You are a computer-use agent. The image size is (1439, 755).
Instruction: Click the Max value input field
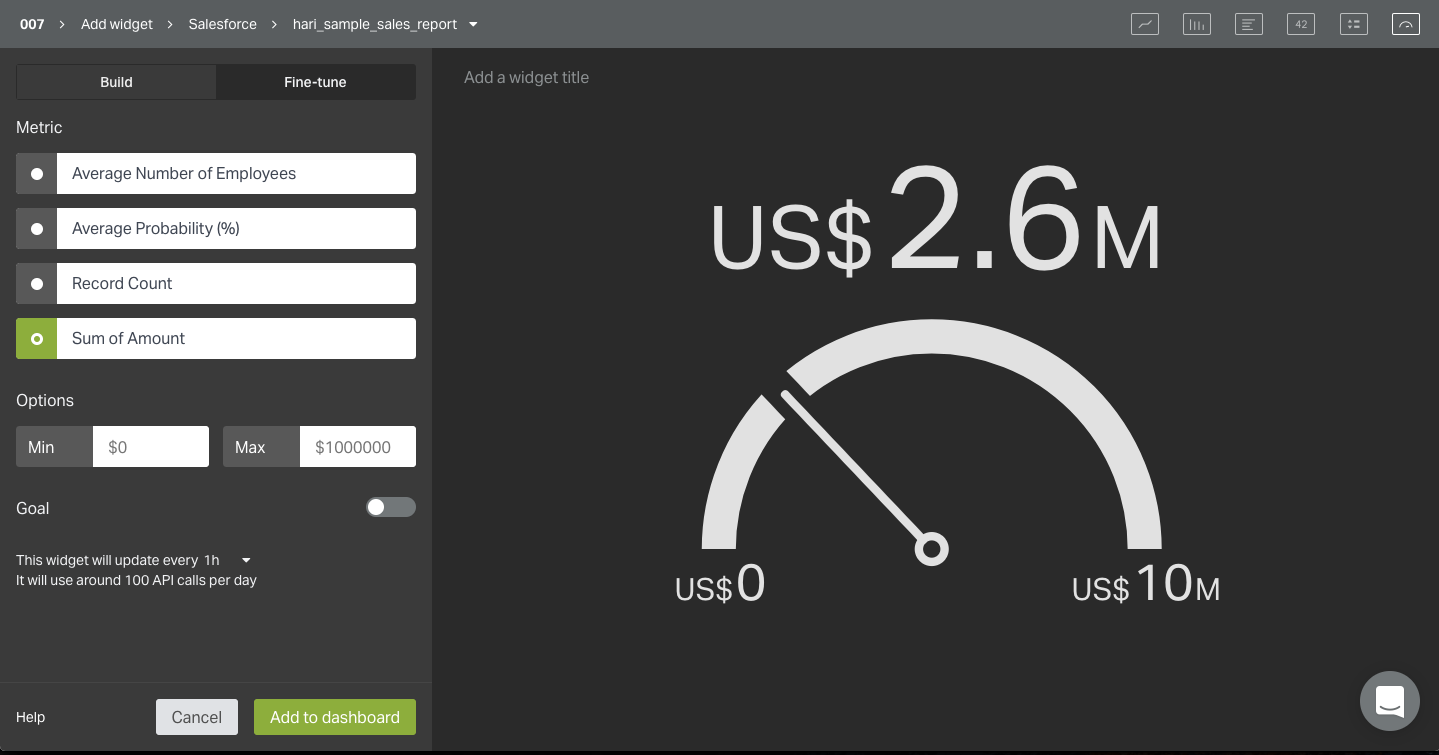(x=358, y=447)
